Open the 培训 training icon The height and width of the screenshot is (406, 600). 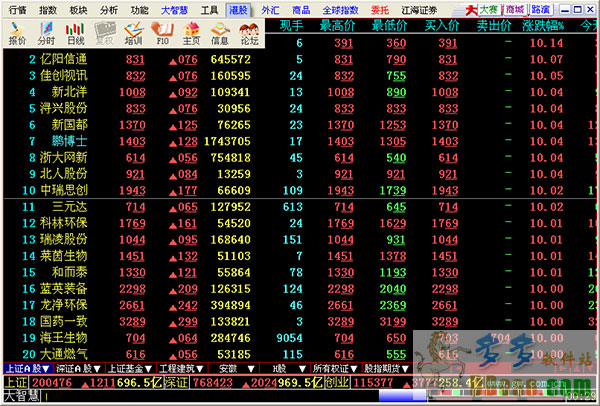point(133,34)
